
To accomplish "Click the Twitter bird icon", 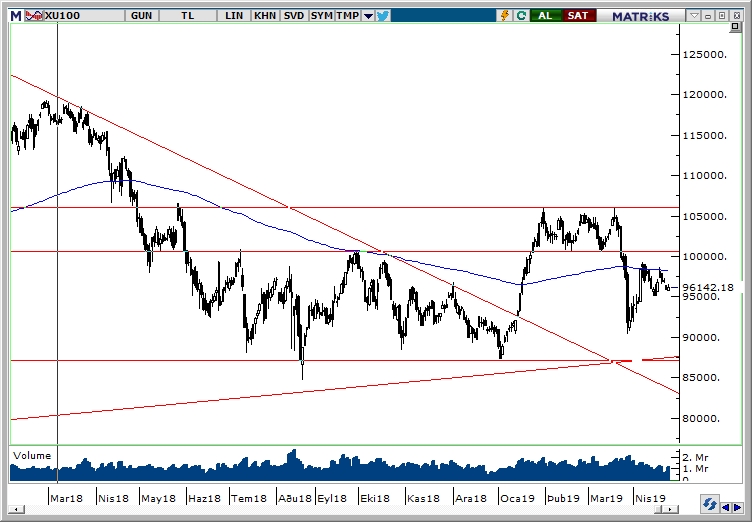I will coord(383,16).
